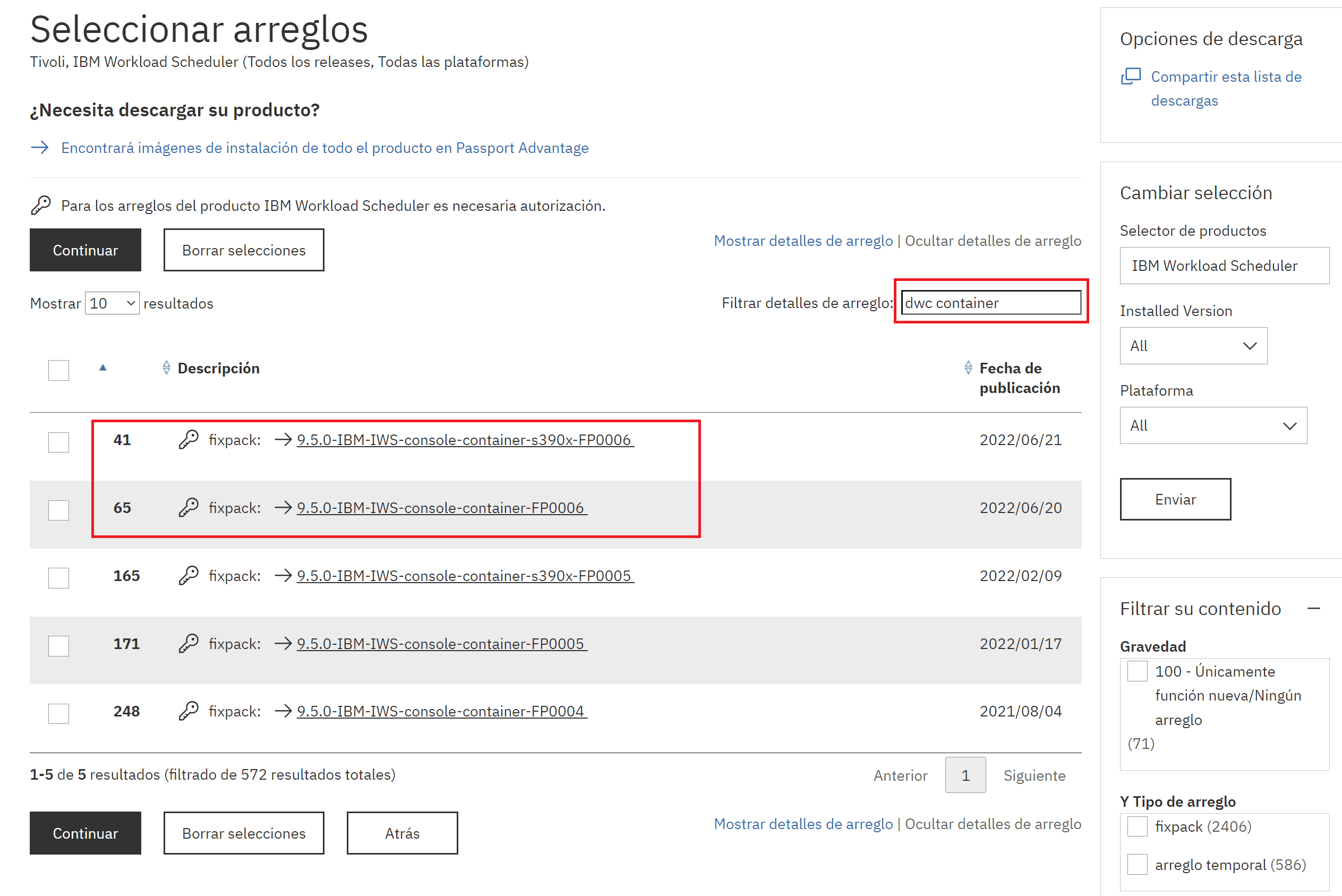The width and height of the screenshot is (1342, 896).
Task: Click key icon in row 41
Action: [189, 439]
